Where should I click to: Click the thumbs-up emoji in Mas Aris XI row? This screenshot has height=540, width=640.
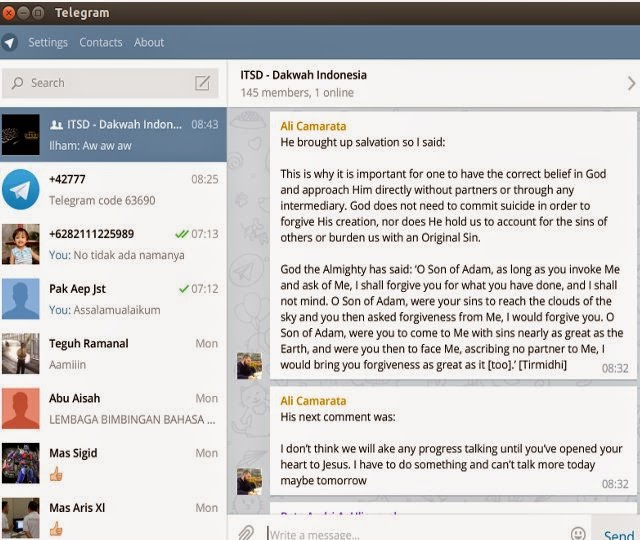(x=56, y=529)
